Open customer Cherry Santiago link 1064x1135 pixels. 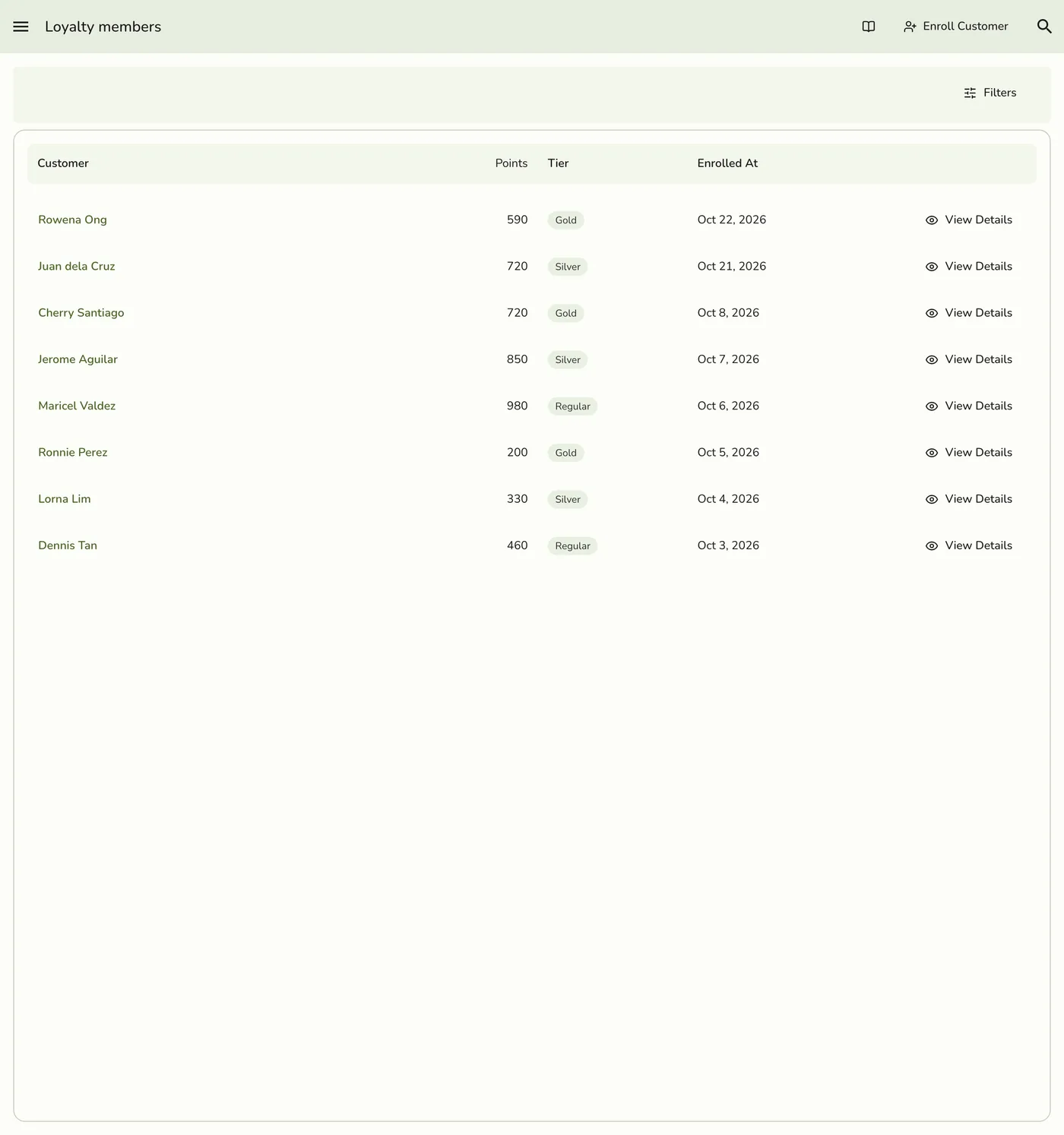pyautogui.click(x=81, y=313)
